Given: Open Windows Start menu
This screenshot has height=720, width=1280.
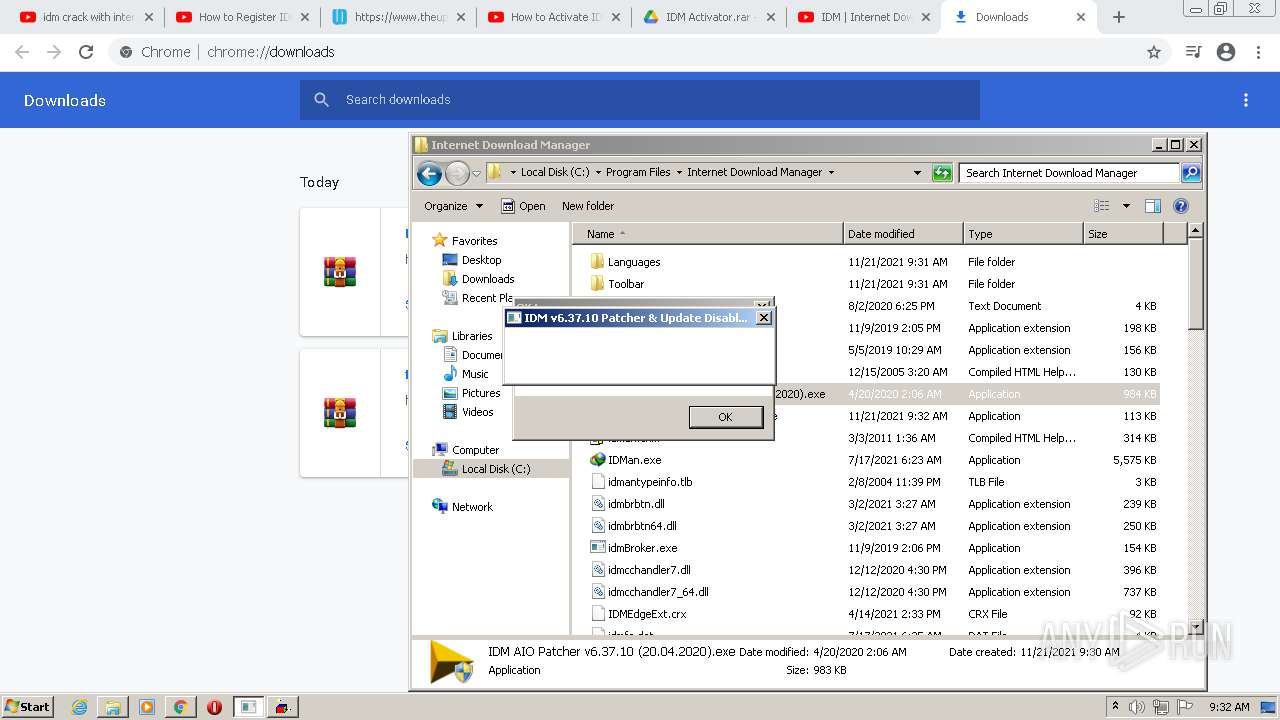Looking at the screenshot, I should [x=27, y=706].
